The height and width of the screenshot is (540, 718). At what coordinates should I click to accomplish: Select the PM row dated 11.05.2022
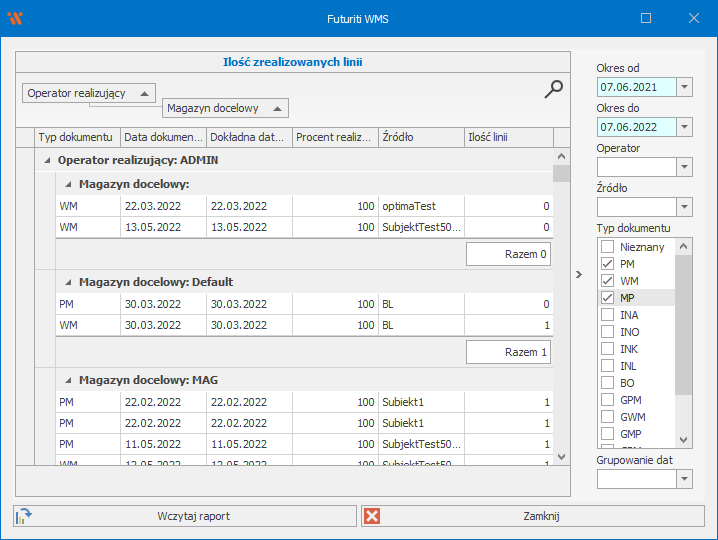point(305,444)
